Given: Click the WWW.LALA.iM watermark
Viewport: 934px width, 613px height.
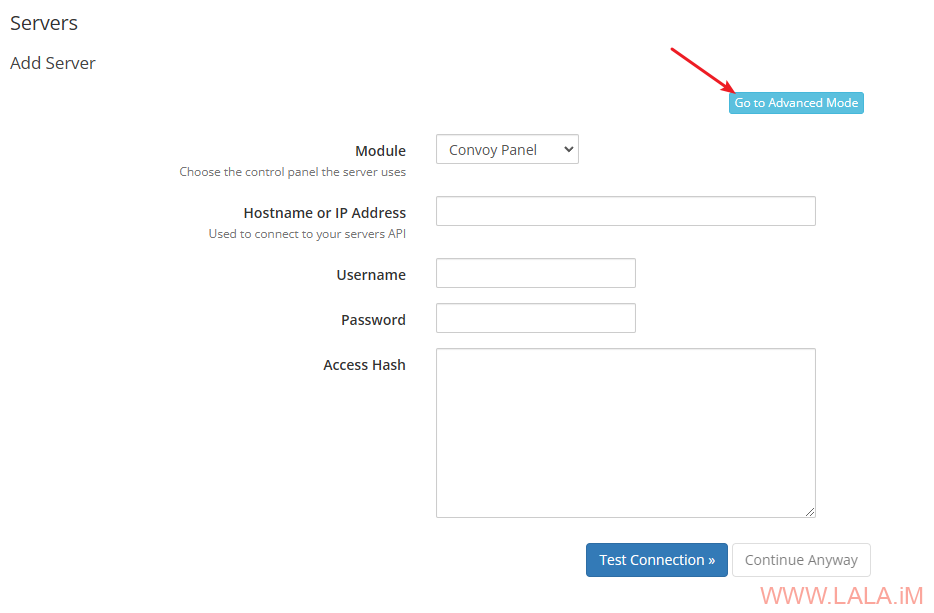Looking at the screenshot, I should [841, 596].
